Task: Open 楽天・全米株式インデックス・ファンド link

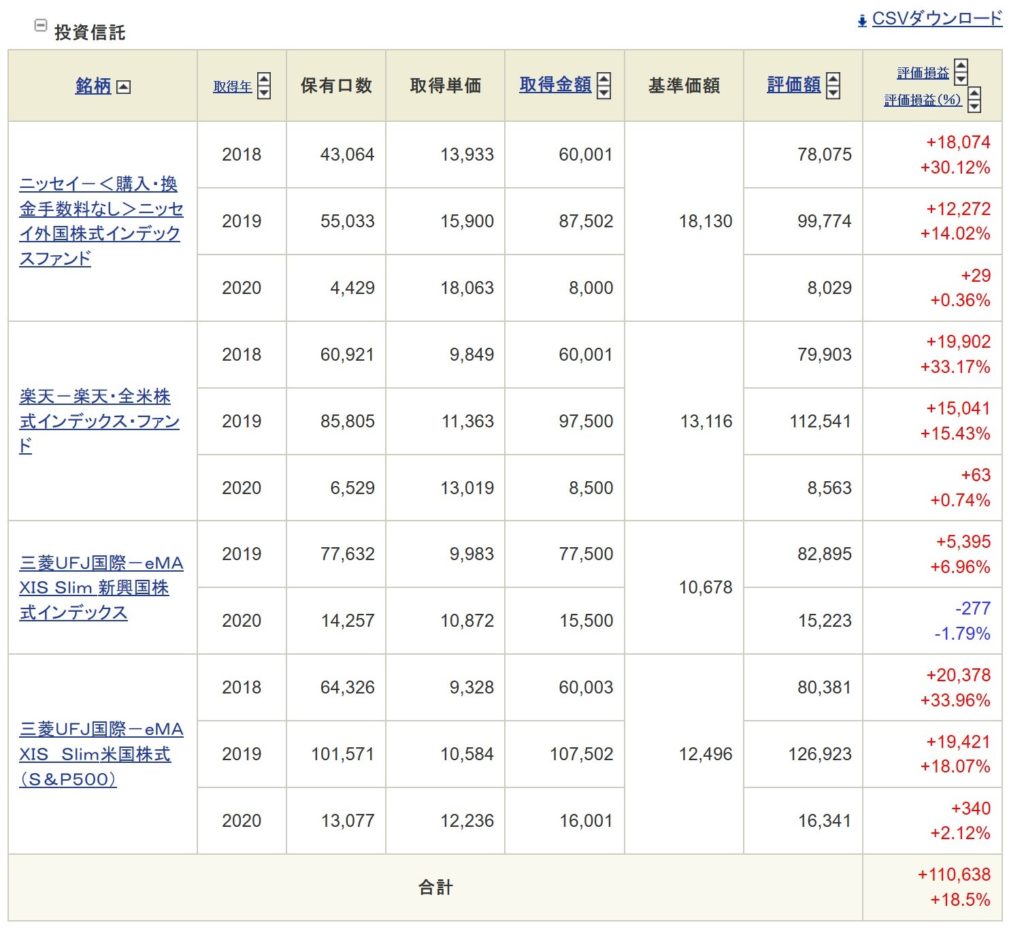Action: pyautogui.click(x=99, y=421)
